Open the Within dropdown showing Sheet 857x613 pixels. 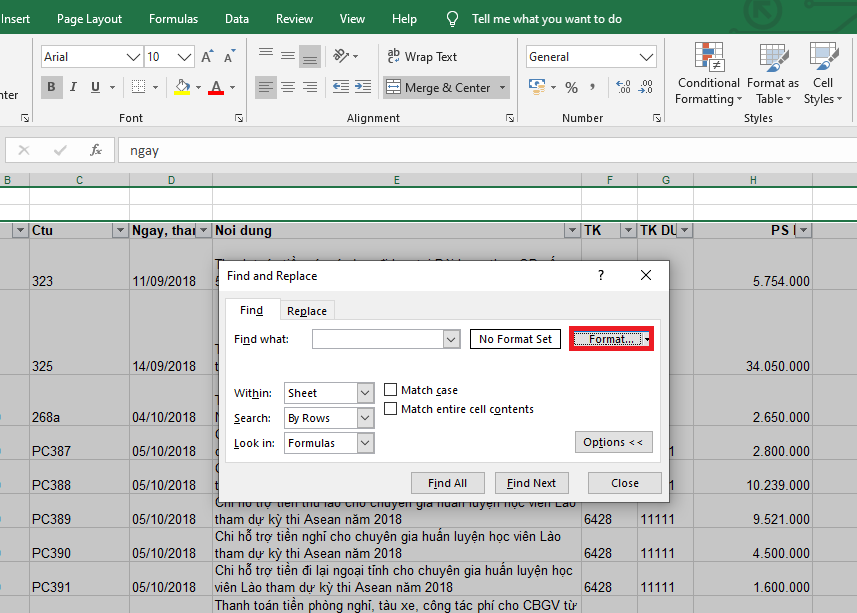(x=329, y=394)
